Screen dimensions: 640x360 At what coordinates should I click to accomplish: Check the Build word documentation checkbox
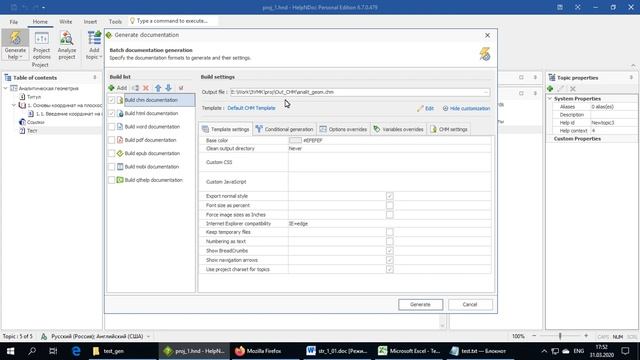[111, 127]
